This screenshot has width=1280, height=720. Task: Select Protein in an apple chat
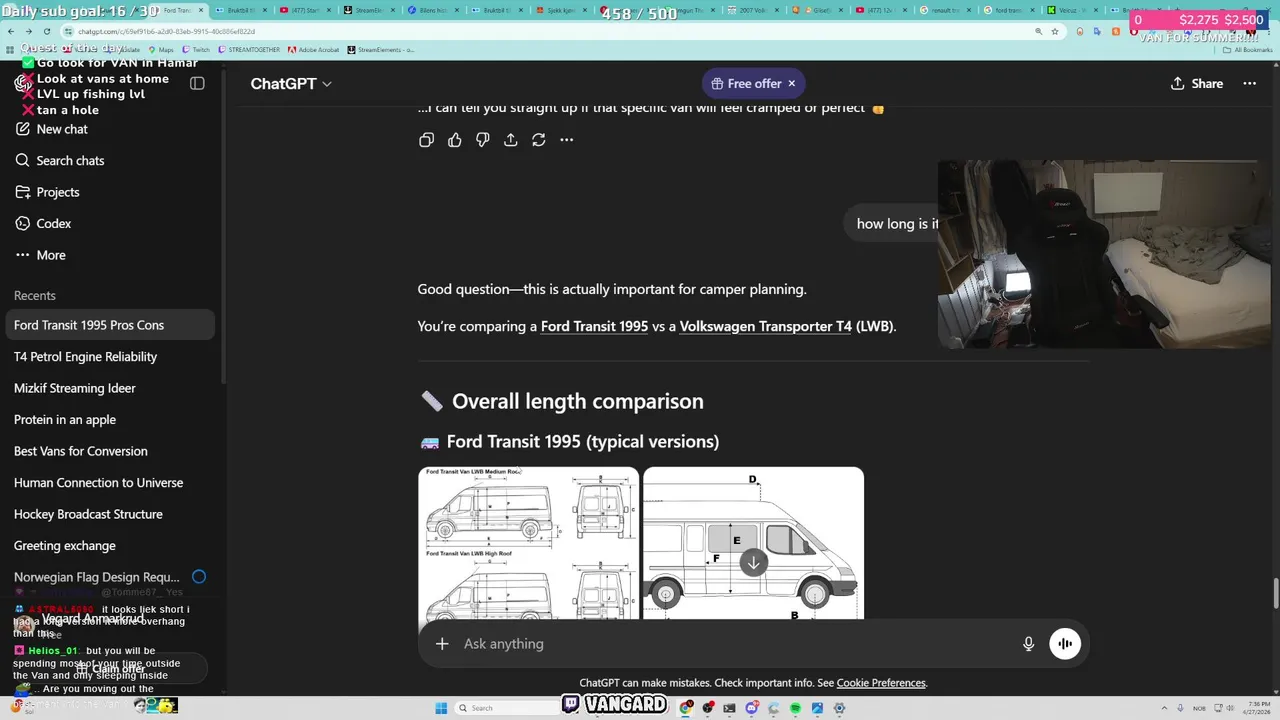(x=110, y=420)
